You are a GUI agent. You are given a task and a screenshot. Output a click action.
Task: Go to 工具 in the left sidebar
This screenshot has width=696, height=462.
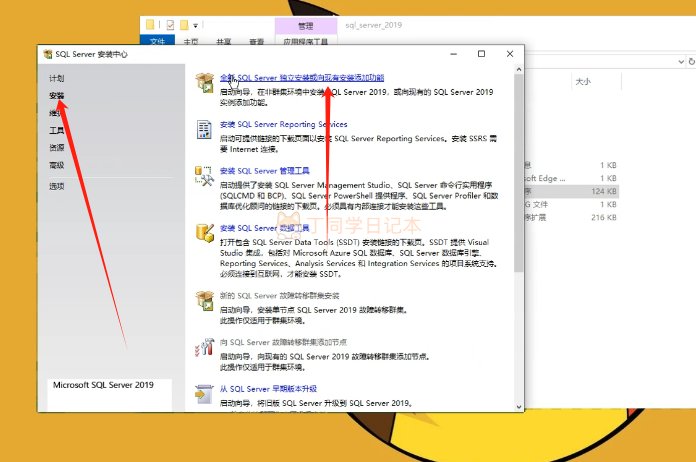57,131
